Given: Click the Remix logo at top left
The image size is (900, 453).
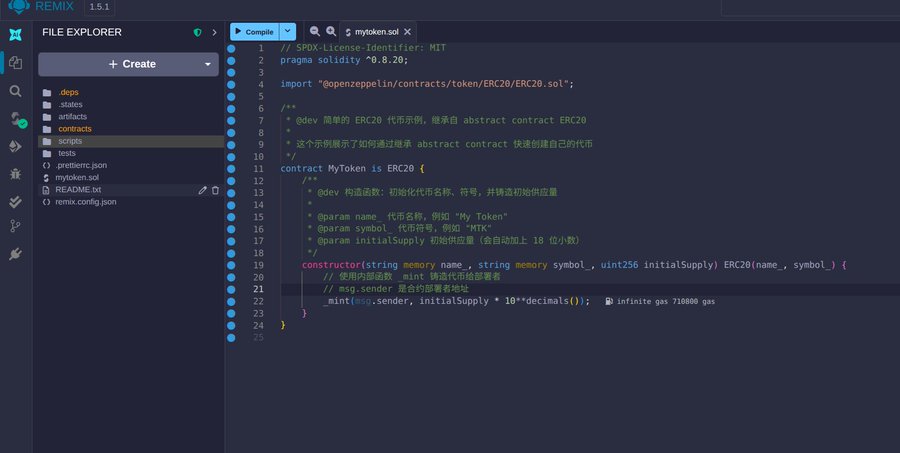Looking at the screenshot, I should point(19,6).
